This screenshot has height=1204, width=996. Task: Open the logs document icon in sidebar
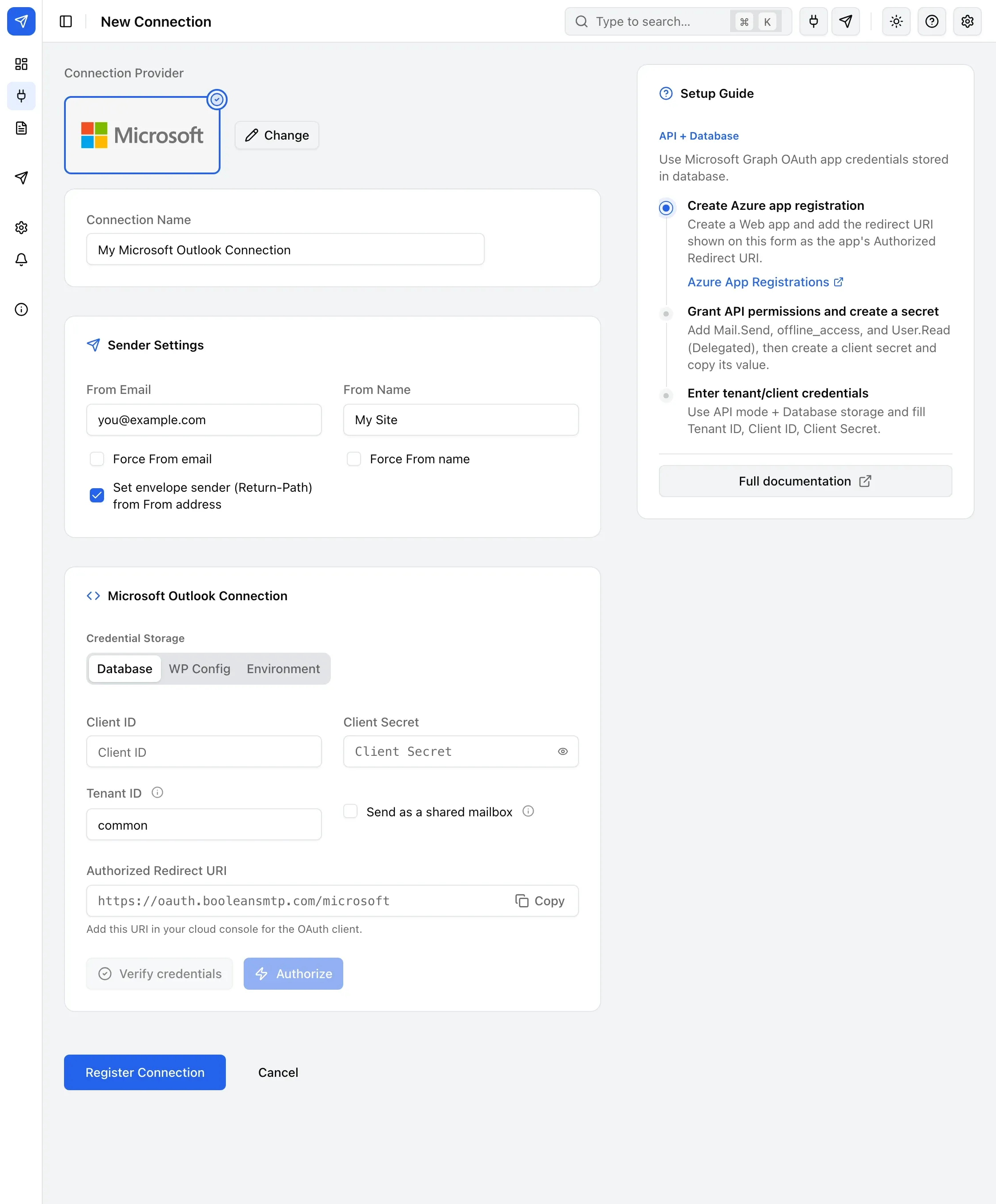click(21, 128)
